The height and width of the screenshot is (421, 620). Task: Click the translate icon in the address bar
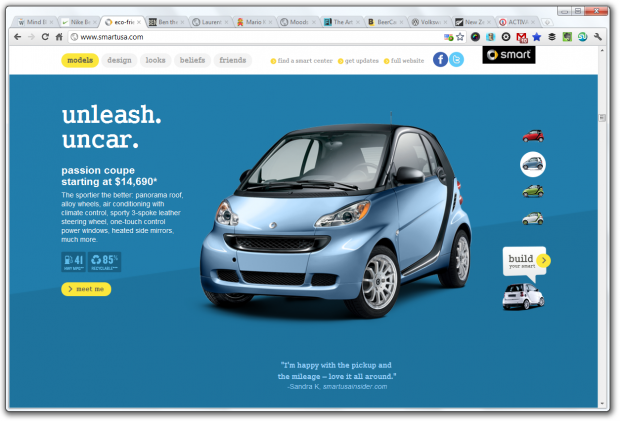pyautogui.click(x=448, y=37)
